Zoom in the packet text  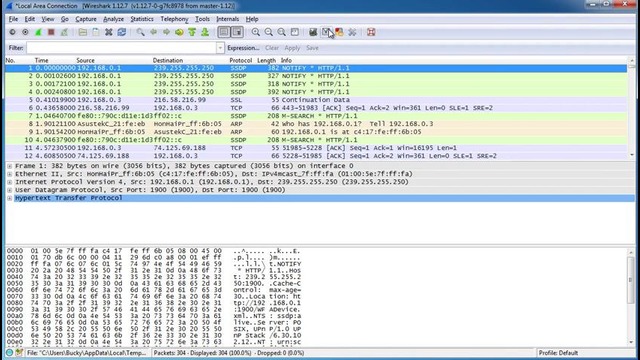[256, 32]
